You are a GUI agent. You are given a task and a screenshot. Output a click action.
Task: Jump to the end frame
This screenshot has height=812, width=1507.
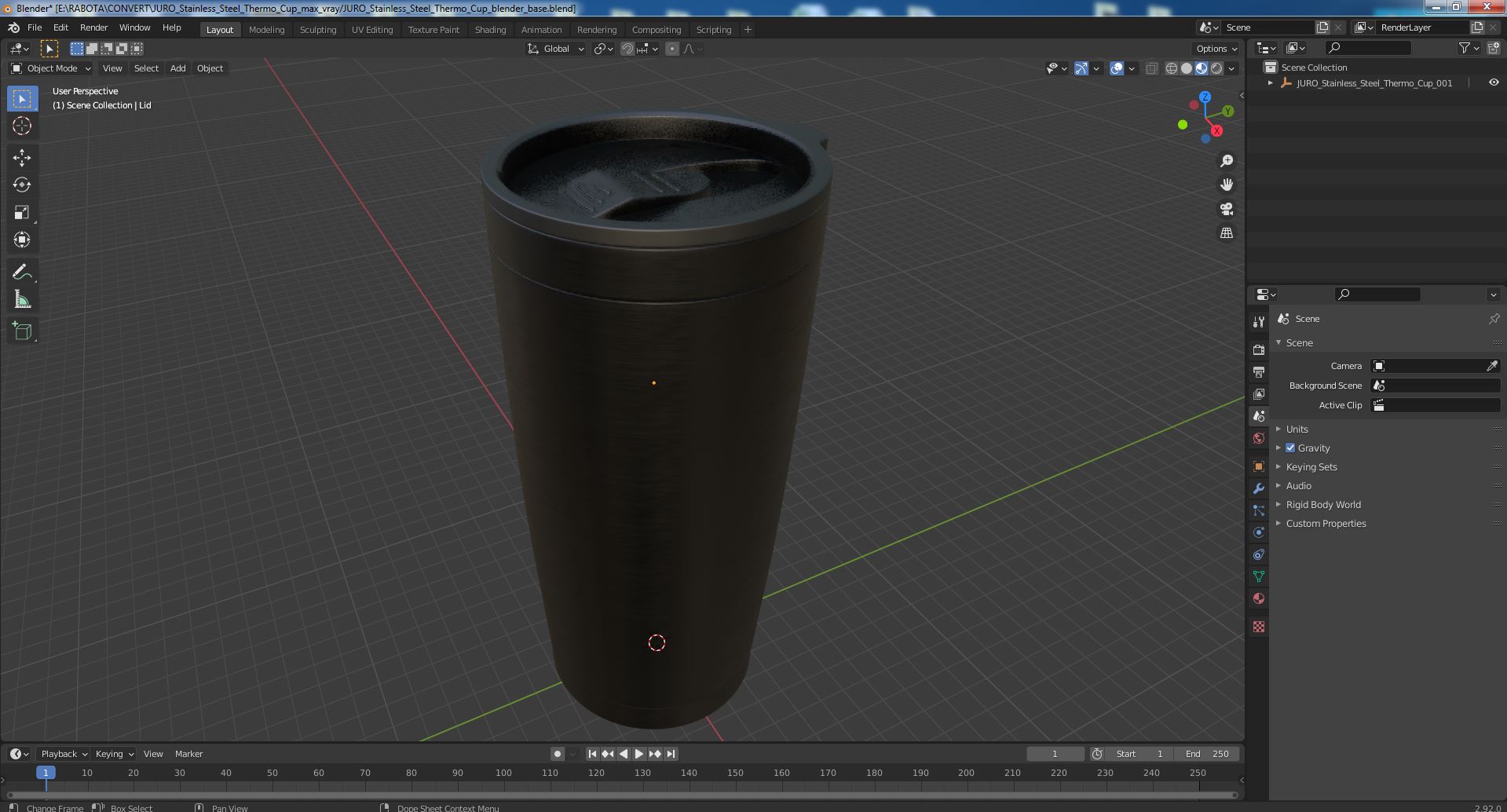pos(671,754)
